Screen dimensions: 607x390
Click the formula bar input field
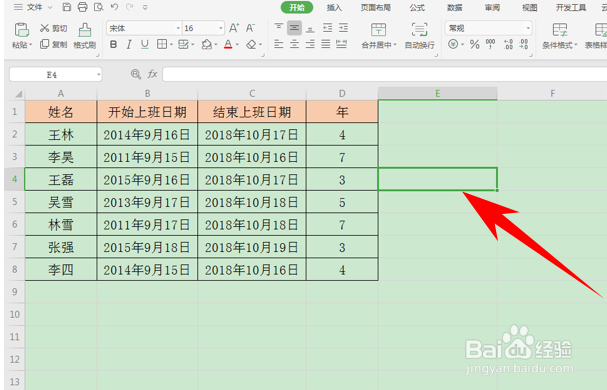pyautogui.click(x=384, y=74)
